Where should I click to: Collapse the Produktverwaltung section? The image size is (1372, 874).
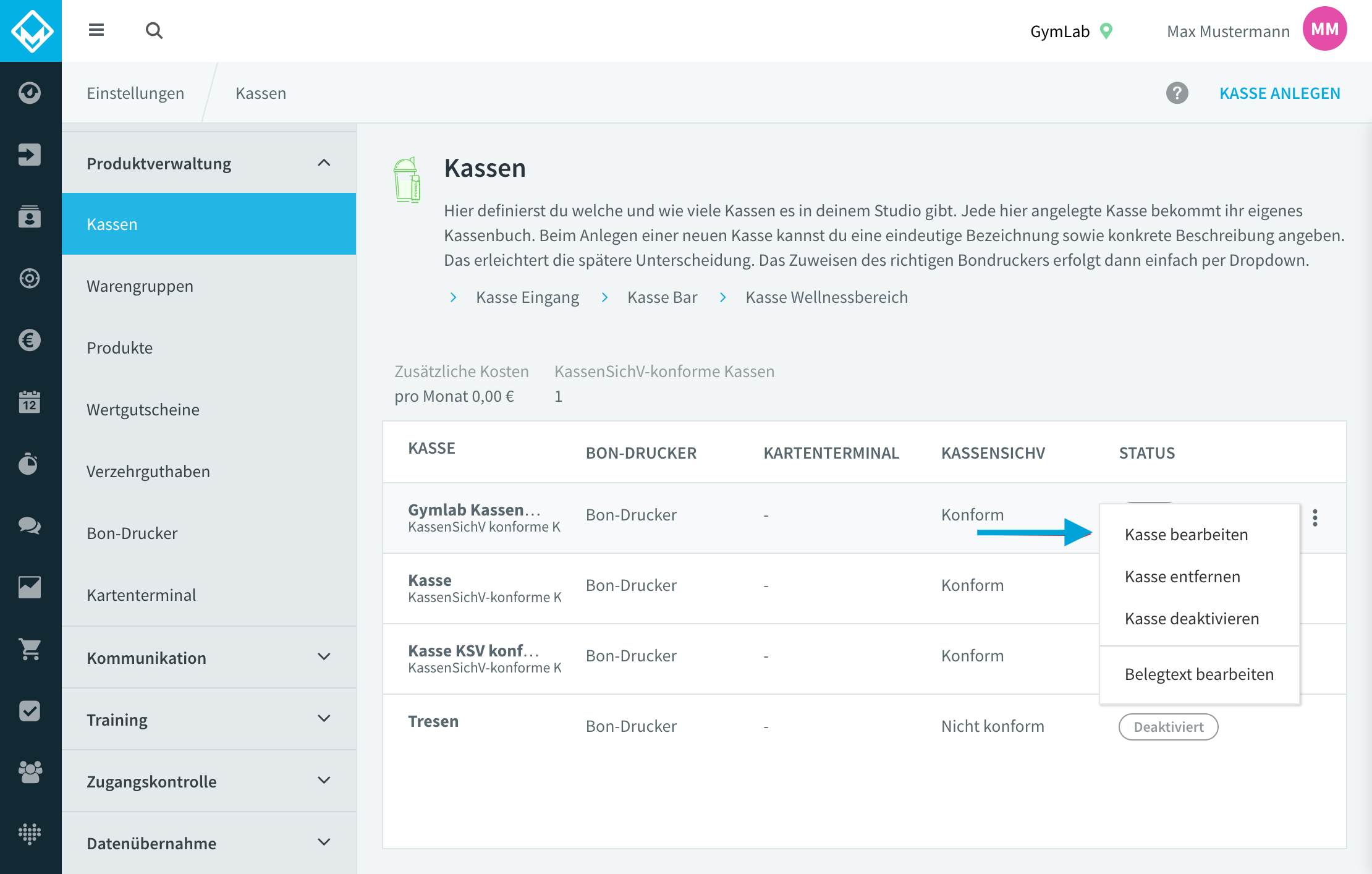[324, 163]
